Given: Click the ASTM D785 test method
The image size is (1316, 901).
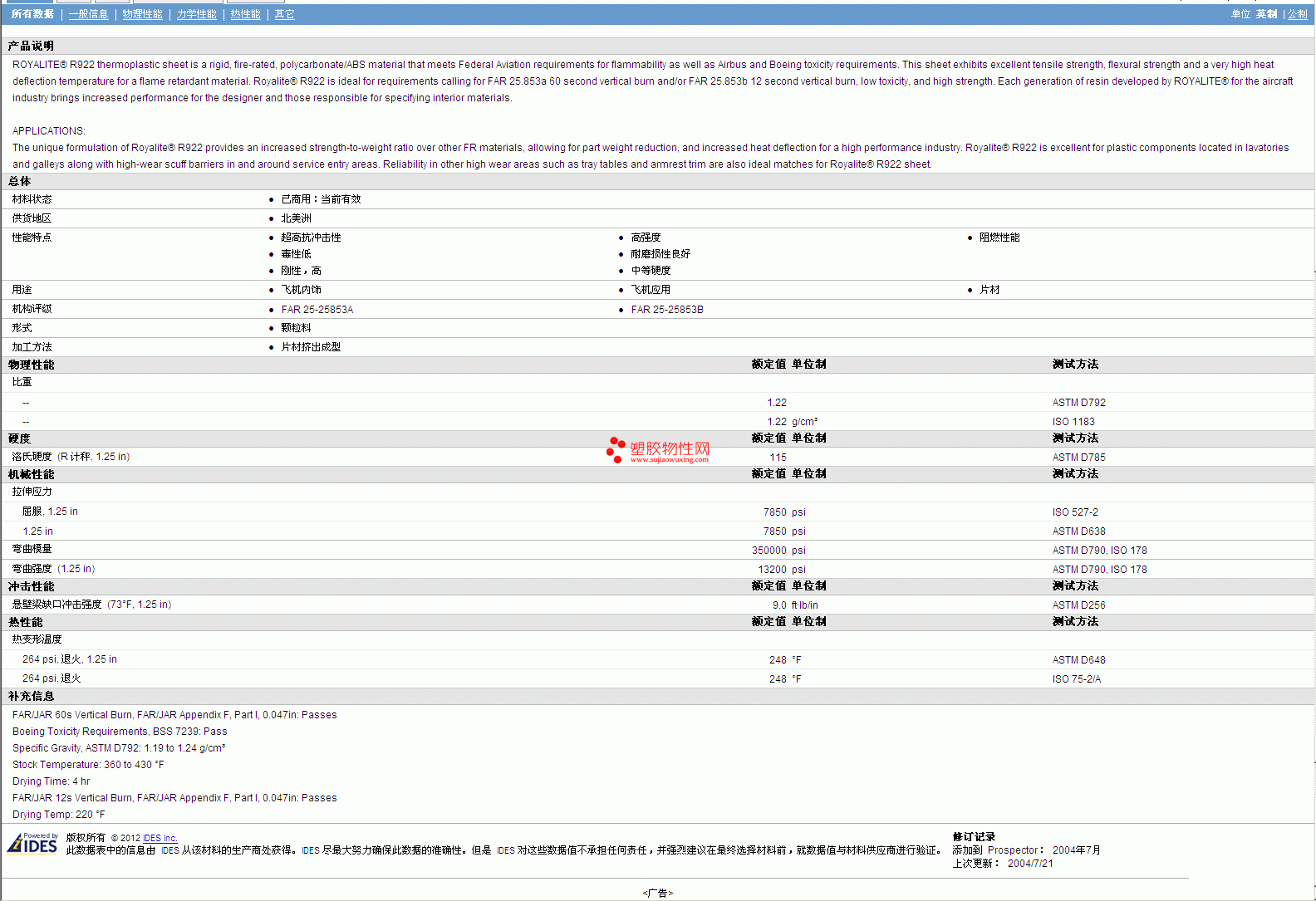Looking at the screenshot, I should [1078, 458].
